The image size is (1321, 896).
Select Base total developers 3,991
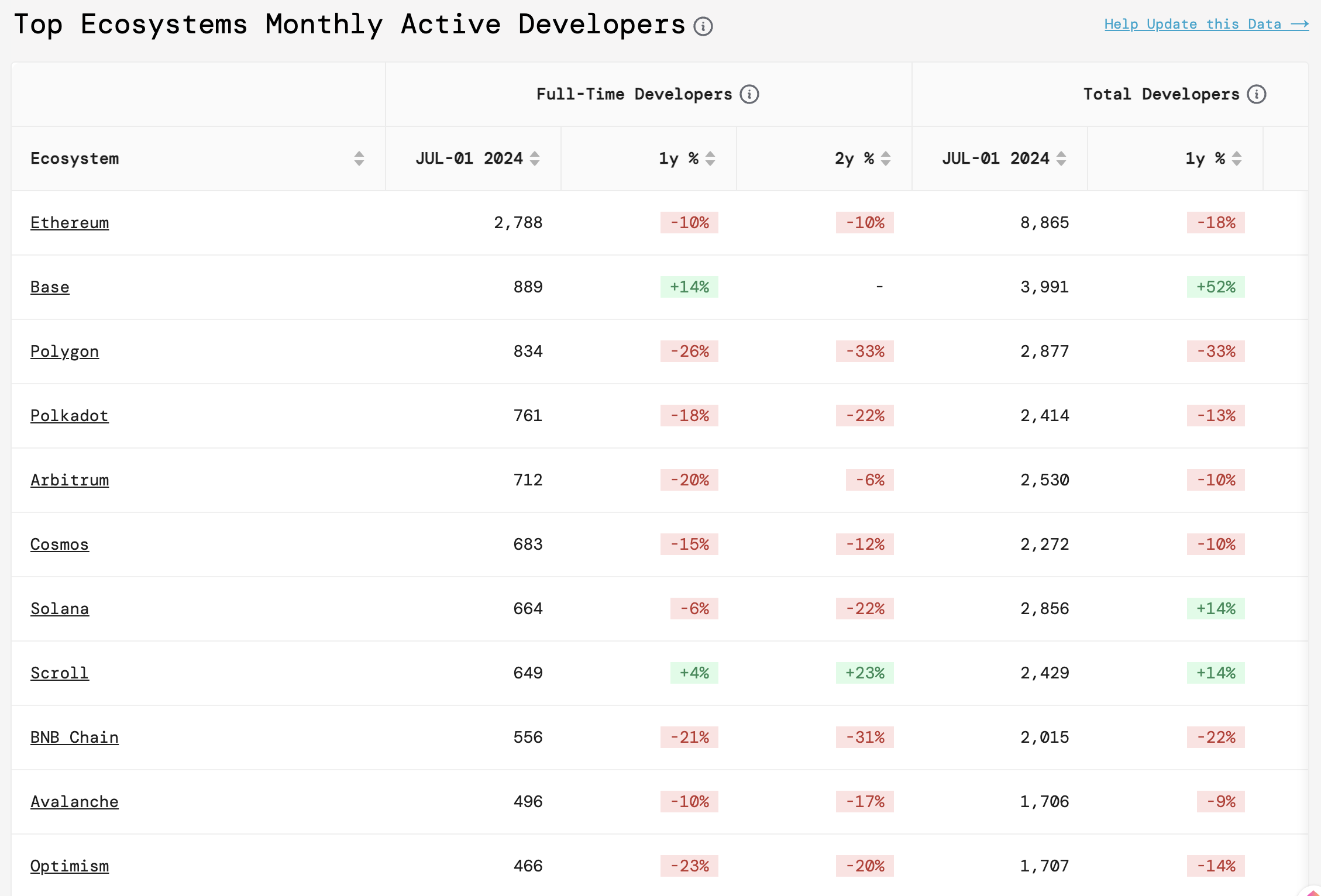tap(1045, 287)
